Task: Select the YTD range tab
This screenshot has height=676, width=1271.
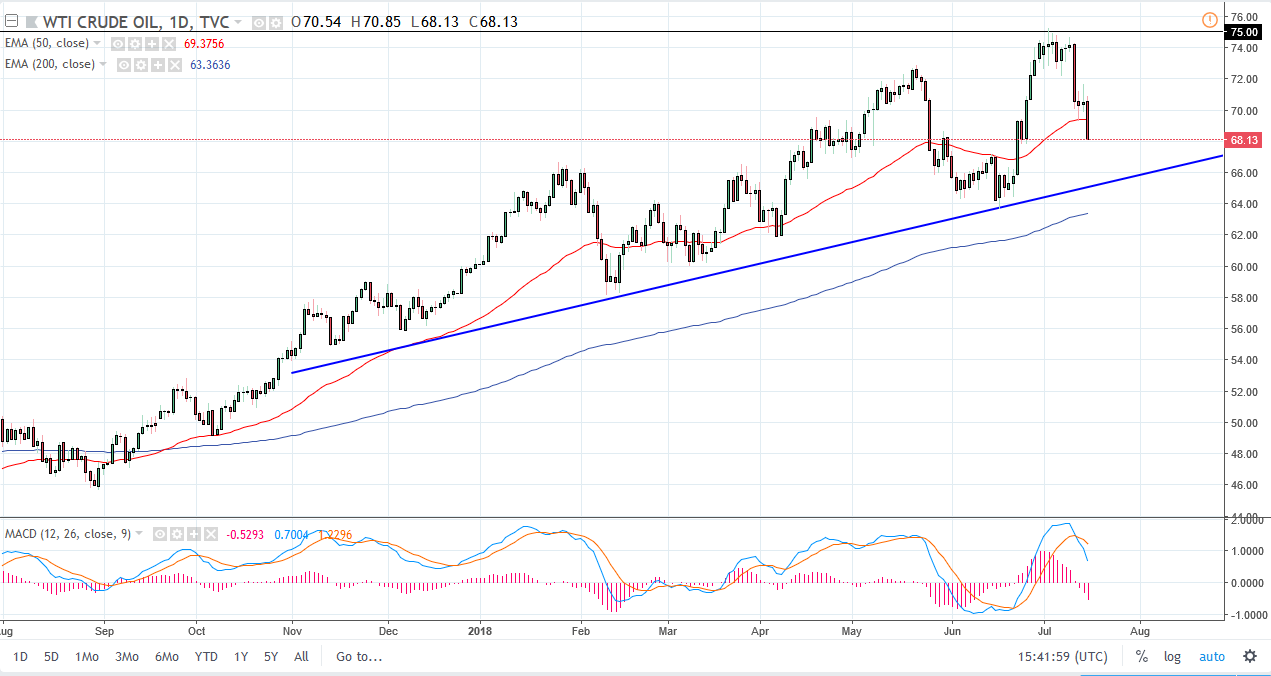Action: (x=205, y=657)
